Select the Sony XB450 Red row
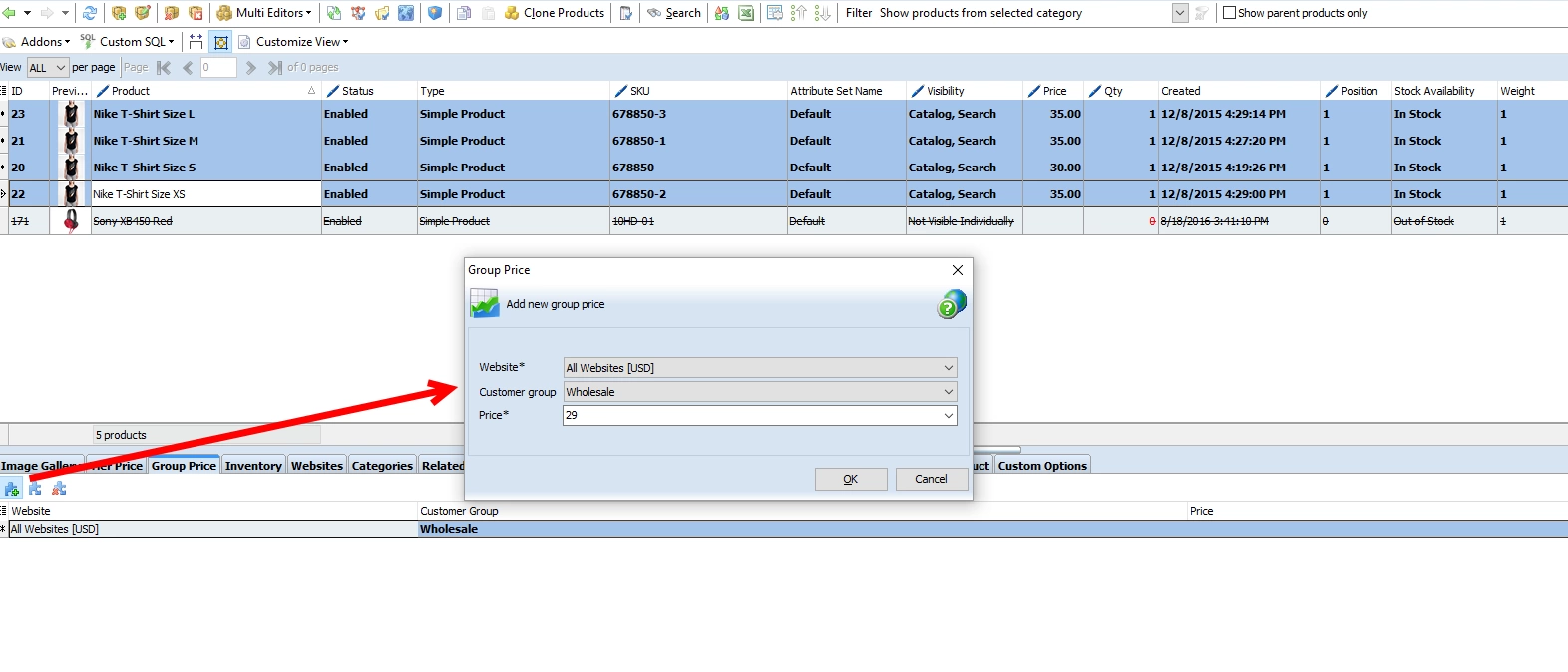1568x672 pixels. [x=784, y=221]
